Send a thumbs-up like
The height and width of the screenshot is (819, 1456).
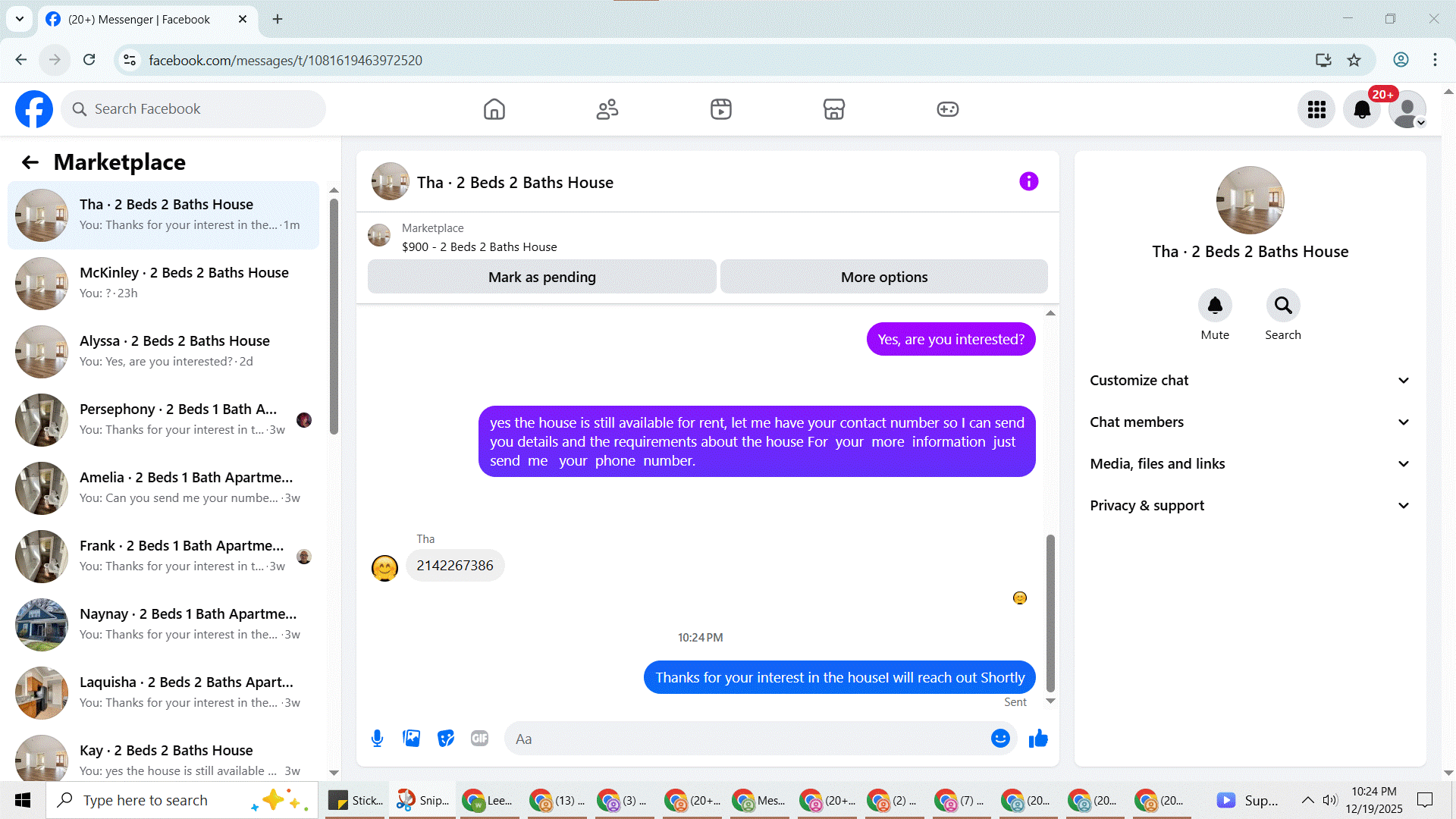click(1038, 739)
